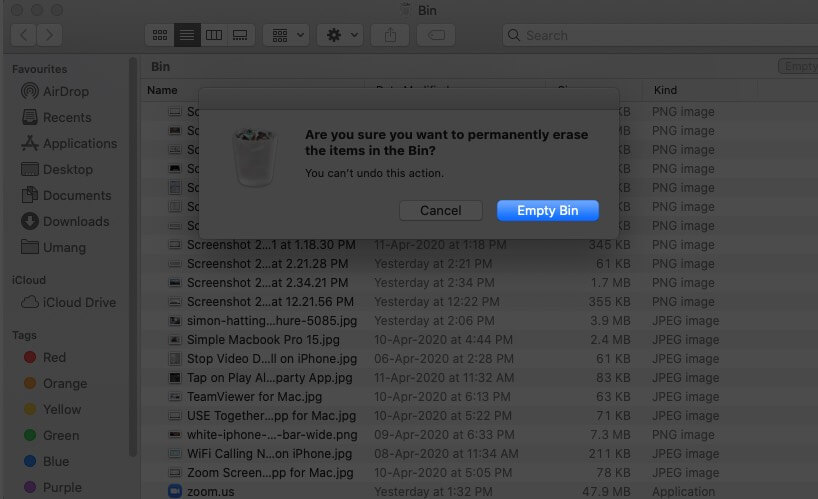Select the Blue tag
Image resolution: width=818 pixels, height=499 pixels.
tap(46, 461)
